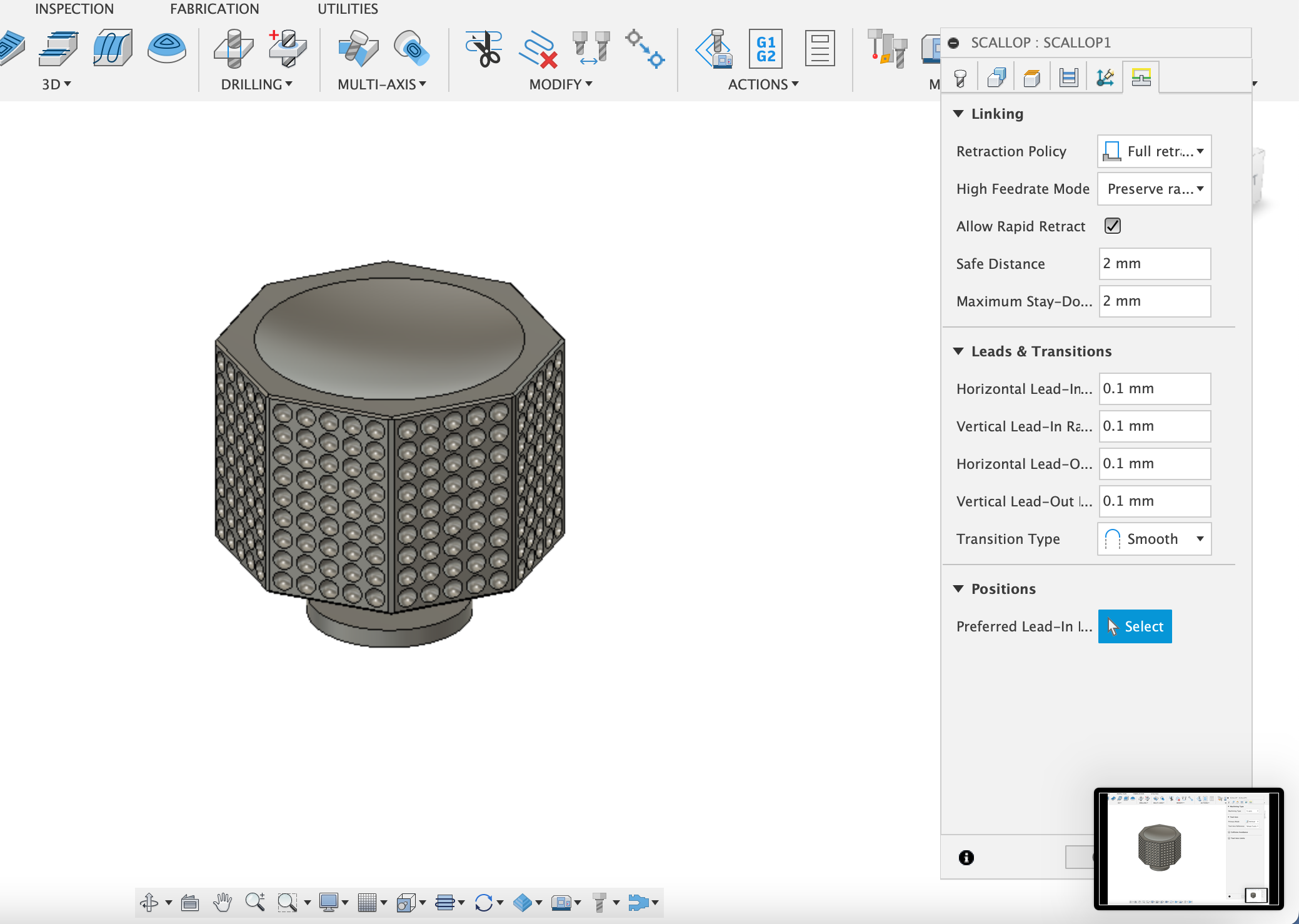Click the Vertical Lead-Out Radius field
This screenshot has width=1299, height=924.
coord(1155,501)
